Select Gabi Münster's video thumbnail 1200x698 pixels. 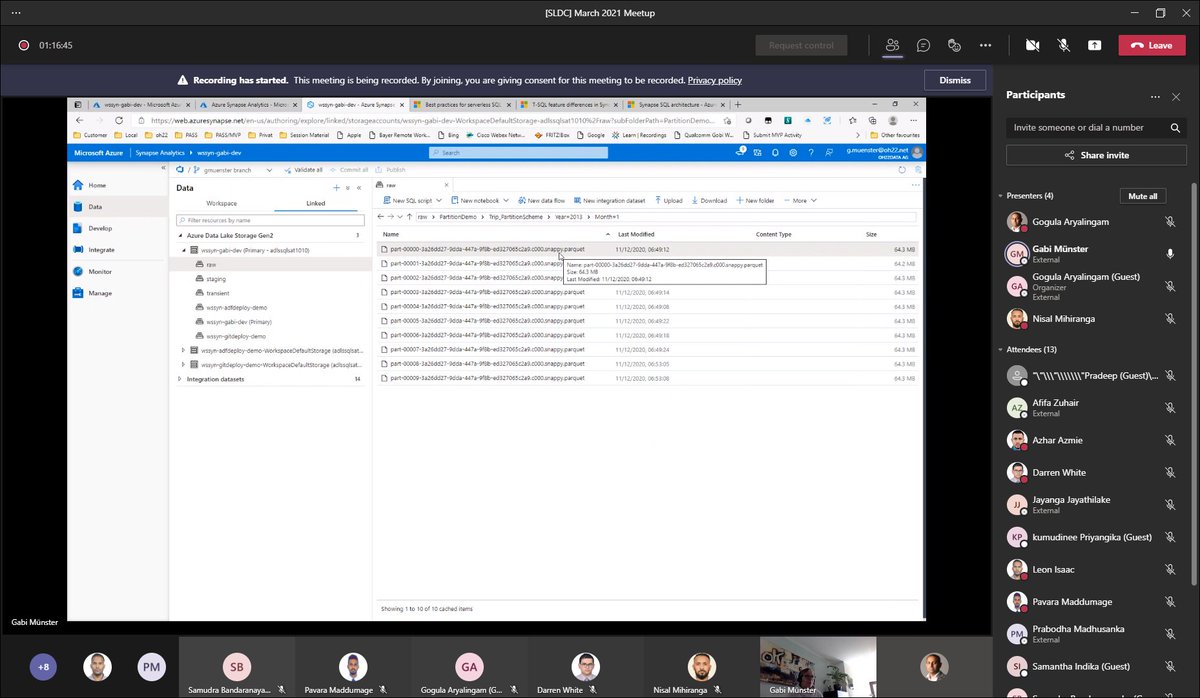click(817, 667)
